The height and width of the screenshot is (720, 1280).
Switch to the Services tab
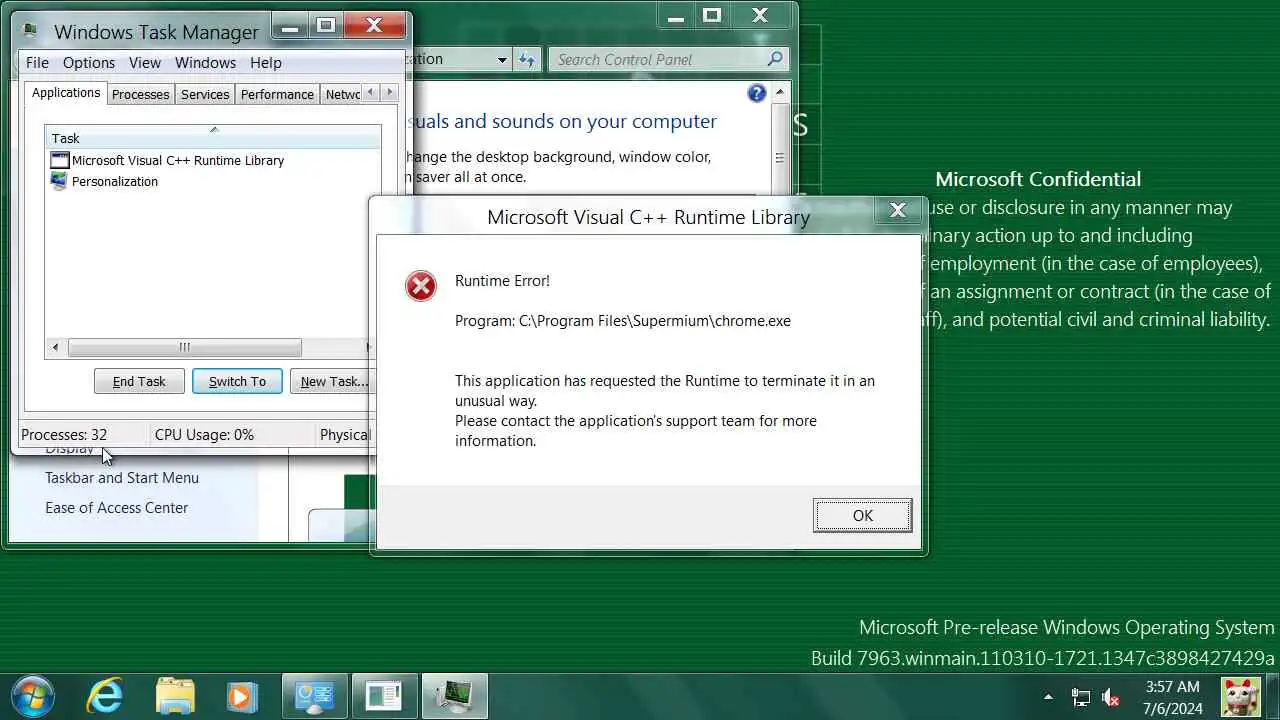coord(205,94)
